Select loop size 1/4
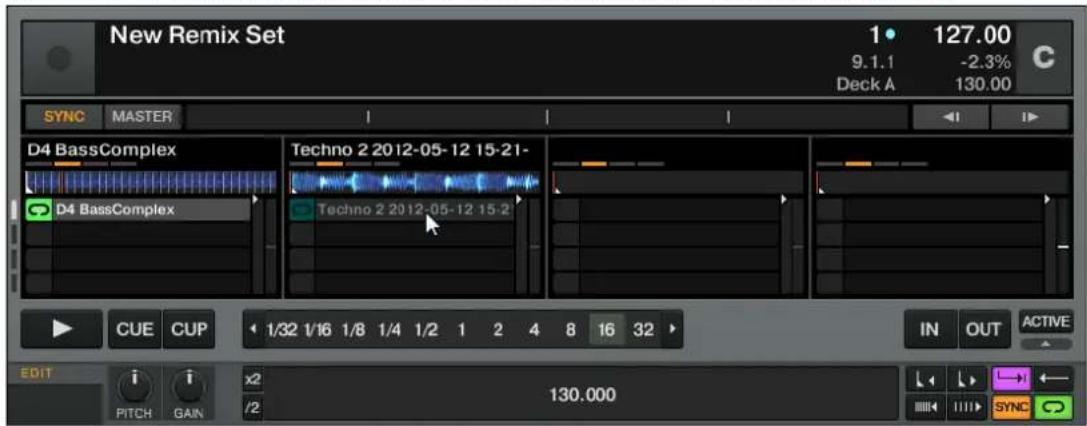Viewport: 1087px width, 426px height. click(390, 330)
